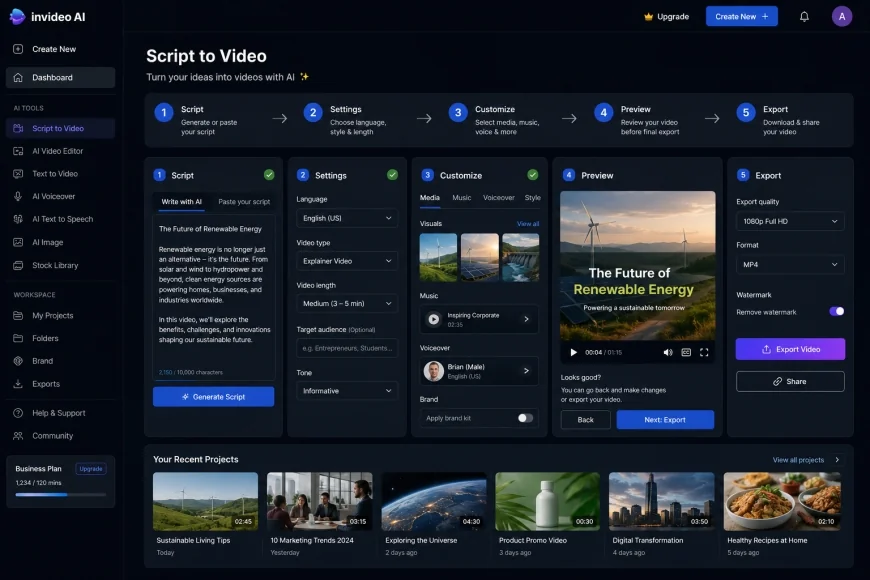Open the user avatar menu
This screenshot has width=870, height=580.
pyautogui.click(x=842, y=17)
